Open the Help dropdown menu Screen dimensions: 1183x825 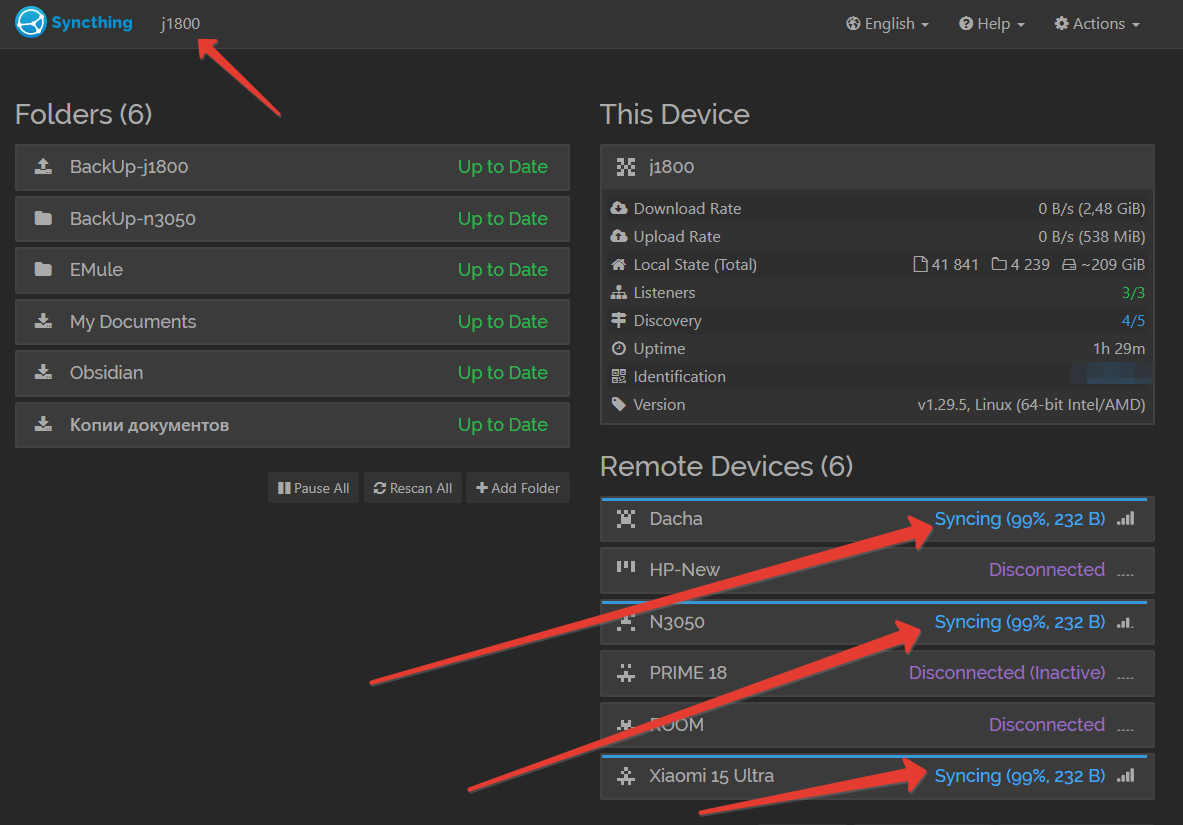pos(991,23)
